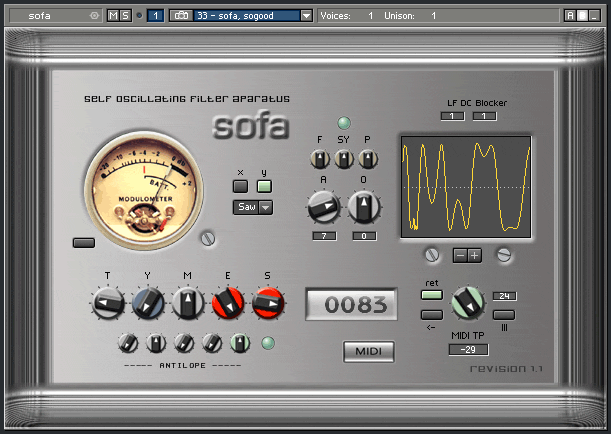The height and width of the screenshot is (434, 611).
Task: Click the MIDI button
Action: click(x=369, y=351)
